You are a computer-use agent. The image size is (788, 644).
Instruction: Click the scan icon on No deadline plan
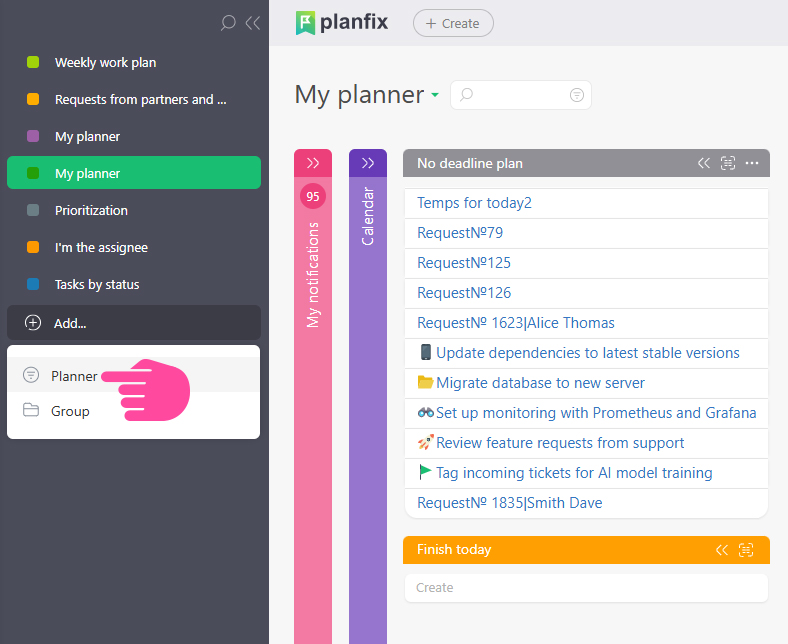(x=728, y=163)
